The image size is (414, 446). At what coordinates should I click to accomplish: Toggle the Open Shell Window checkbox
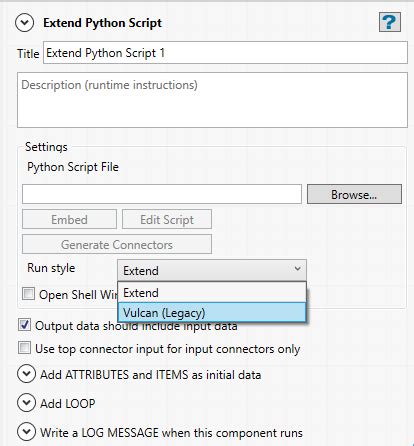pos(28,294)
